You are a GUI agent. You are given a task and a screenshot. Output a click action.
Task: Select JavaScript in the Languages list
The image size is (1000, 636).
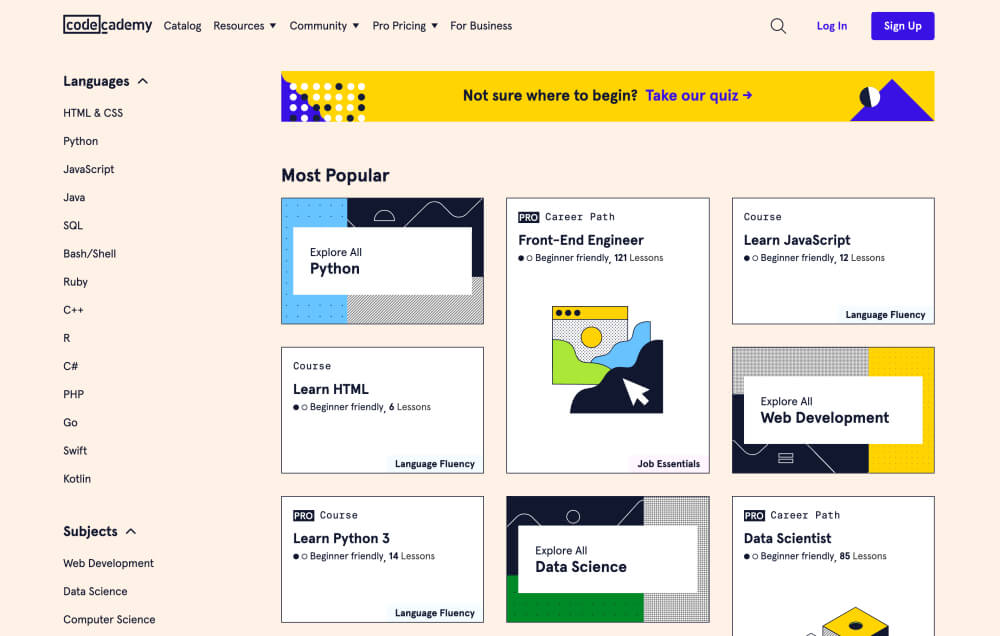click(89, 169)
